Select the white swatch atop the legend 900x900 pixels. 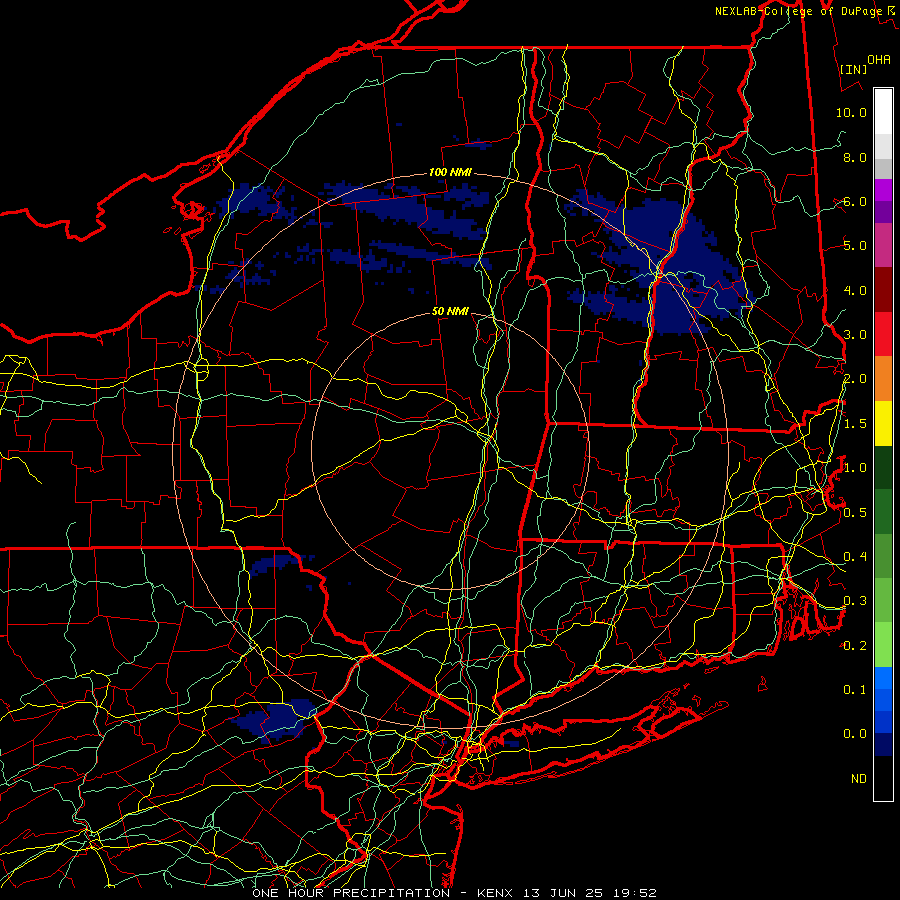(x=883, y=112)
